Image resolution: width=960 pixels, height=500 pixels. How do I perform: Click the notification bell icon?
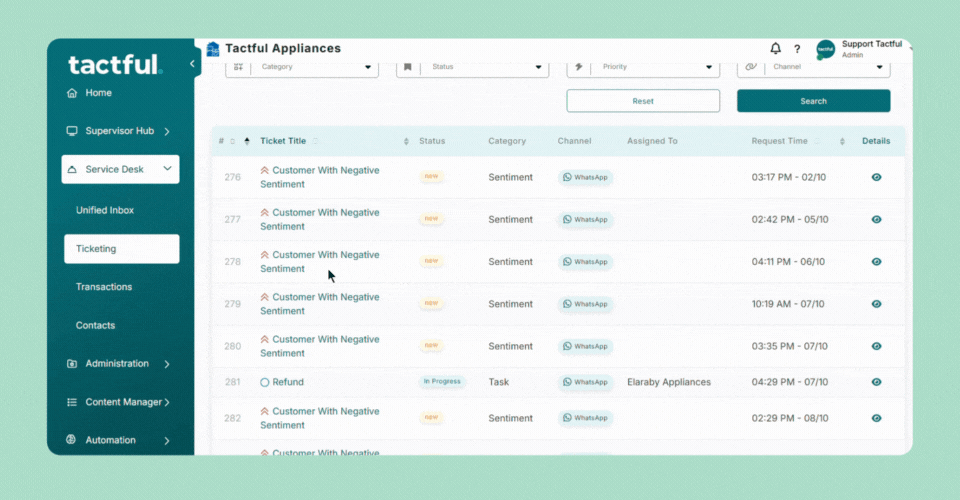776,49
